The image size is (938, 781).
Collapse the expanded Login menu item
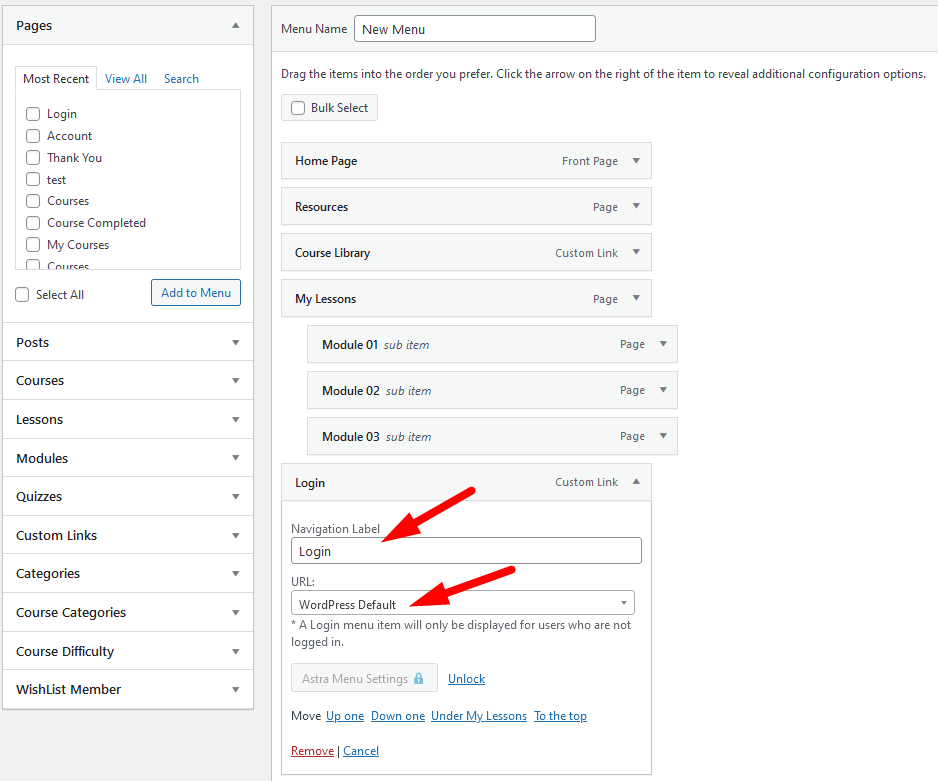click(637, 482)
